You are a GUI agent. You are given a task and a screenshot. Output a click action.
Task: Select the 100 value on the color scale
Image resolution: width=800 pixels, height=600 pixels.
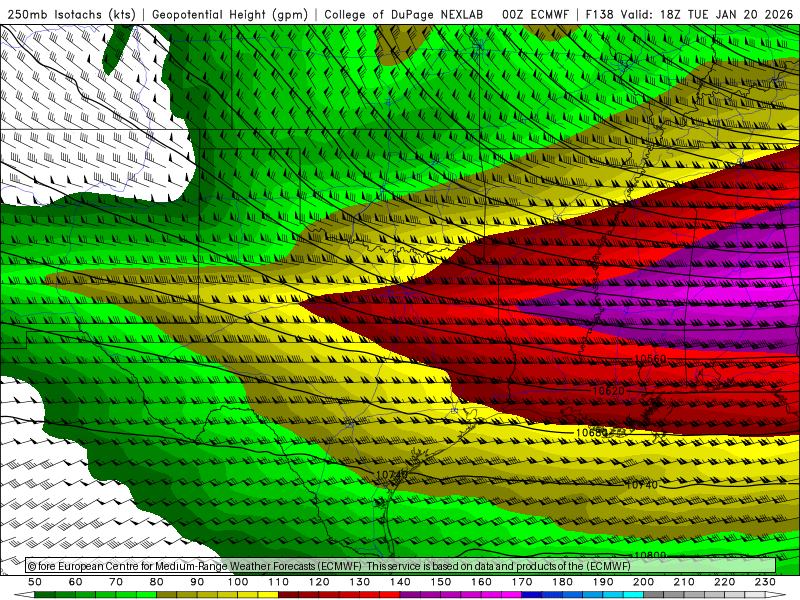pos(238,582)
